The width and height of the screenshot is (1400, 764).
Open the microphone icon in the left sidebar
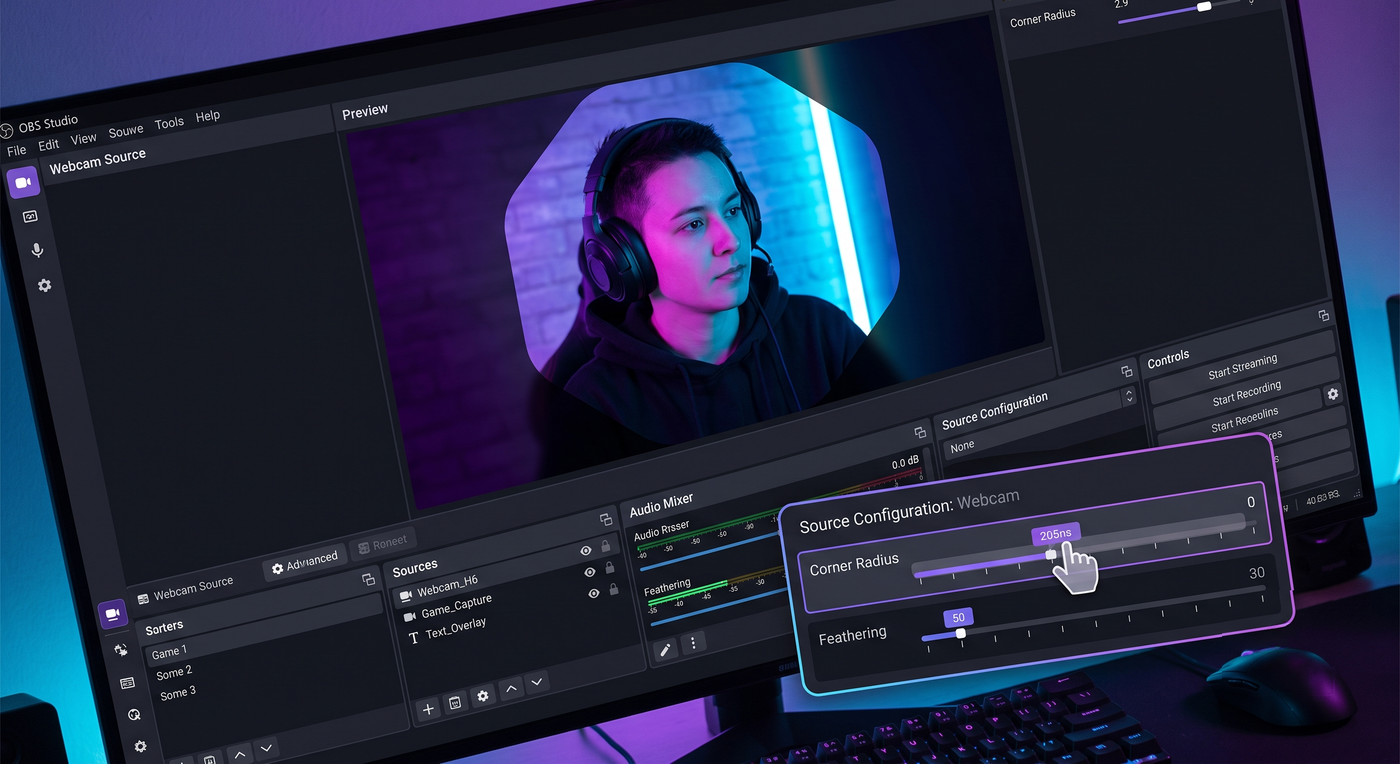pyautogui.click(x=38, y=250)
